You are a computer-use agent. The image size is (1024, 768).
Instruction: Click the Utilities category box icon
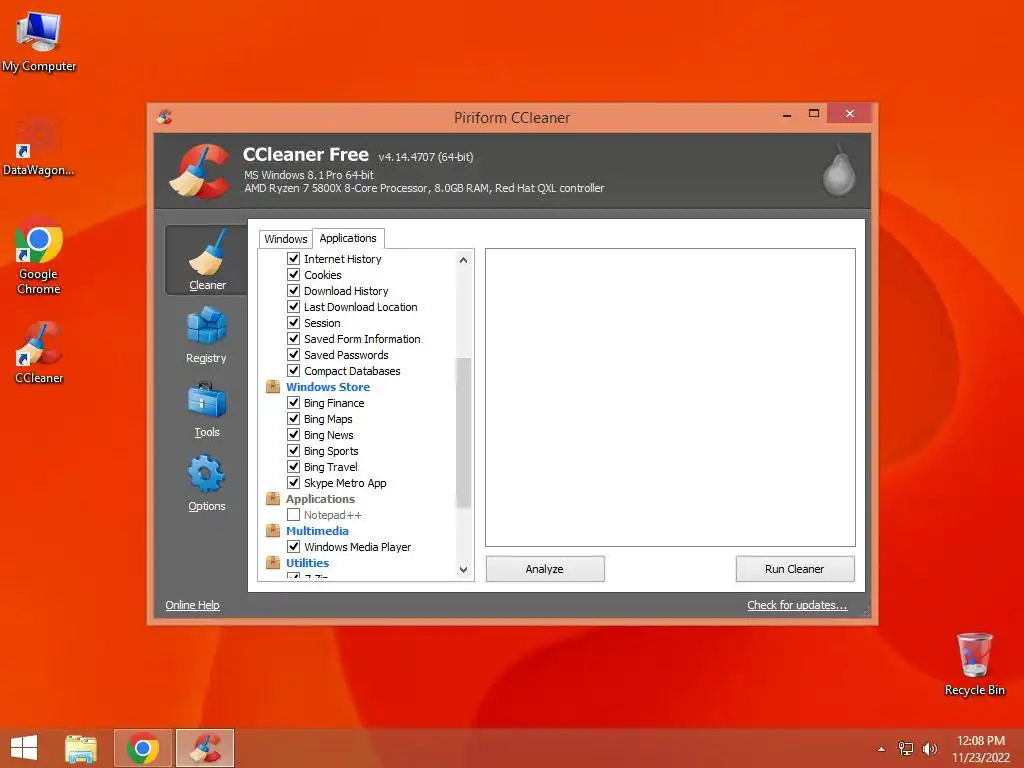pos(273,563)
